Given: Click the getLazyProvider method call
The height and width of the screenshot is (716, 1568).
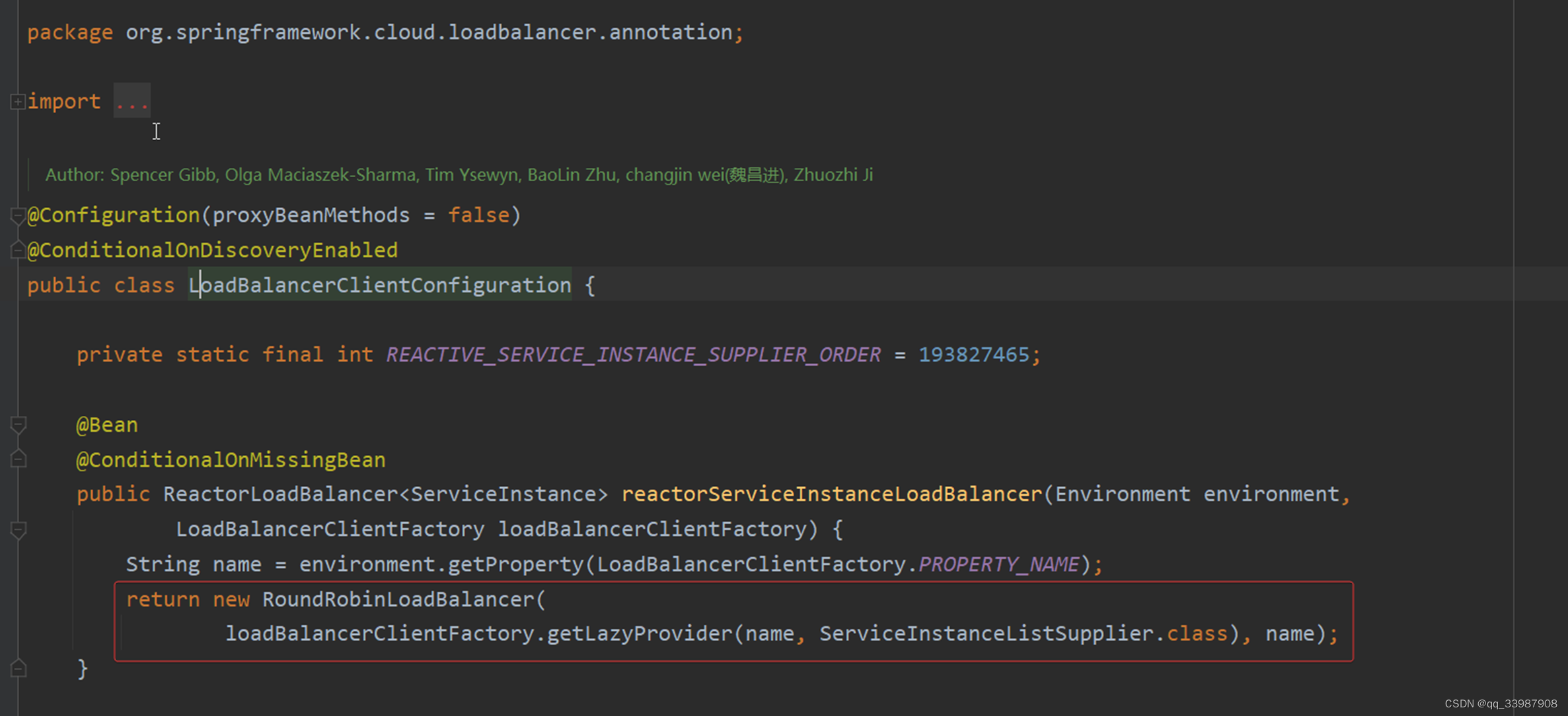Looking at the screenshot, I should pos(640,633).
